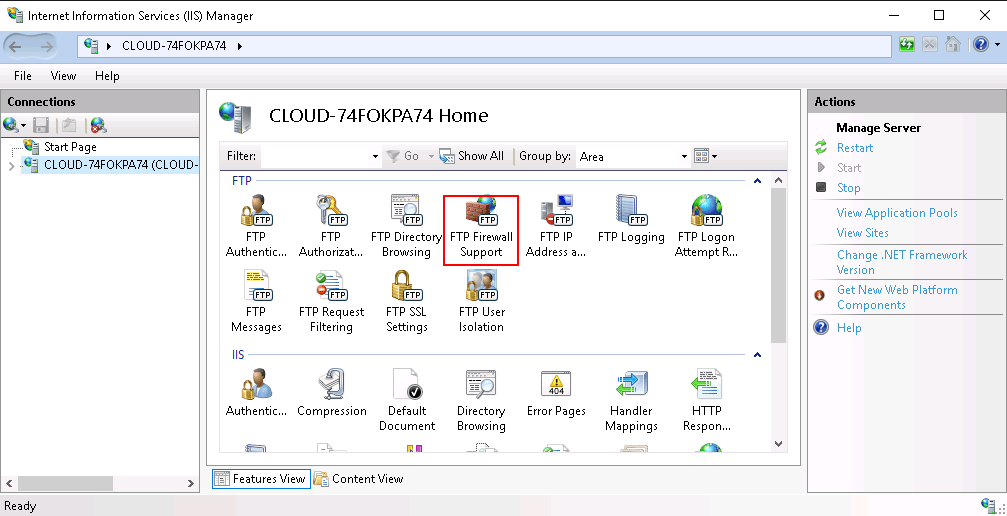
Task: Open the connection globe dropdown arrow
Action: 23,125
